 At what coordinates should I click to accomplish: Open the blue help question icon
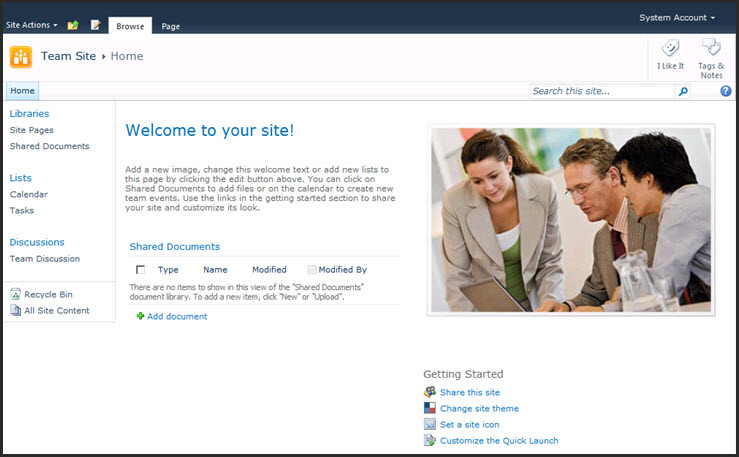(726, 91)
